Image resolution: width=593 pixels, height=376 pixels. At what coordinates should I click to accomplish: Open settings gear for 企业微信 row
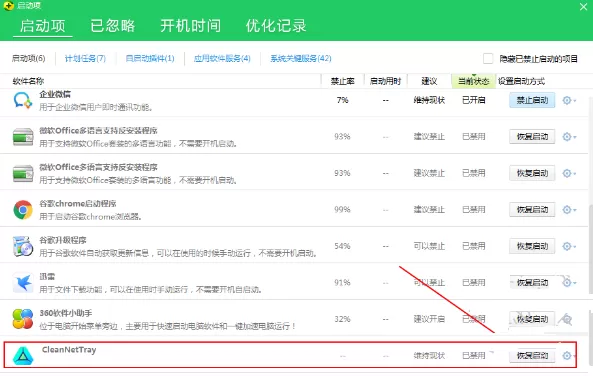click(x=568, y=101)
